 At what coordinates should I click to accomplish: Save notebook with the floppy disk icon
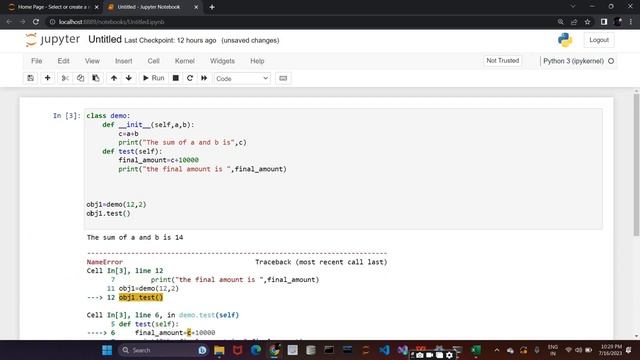pyautogui.click(x=31, y=78)
